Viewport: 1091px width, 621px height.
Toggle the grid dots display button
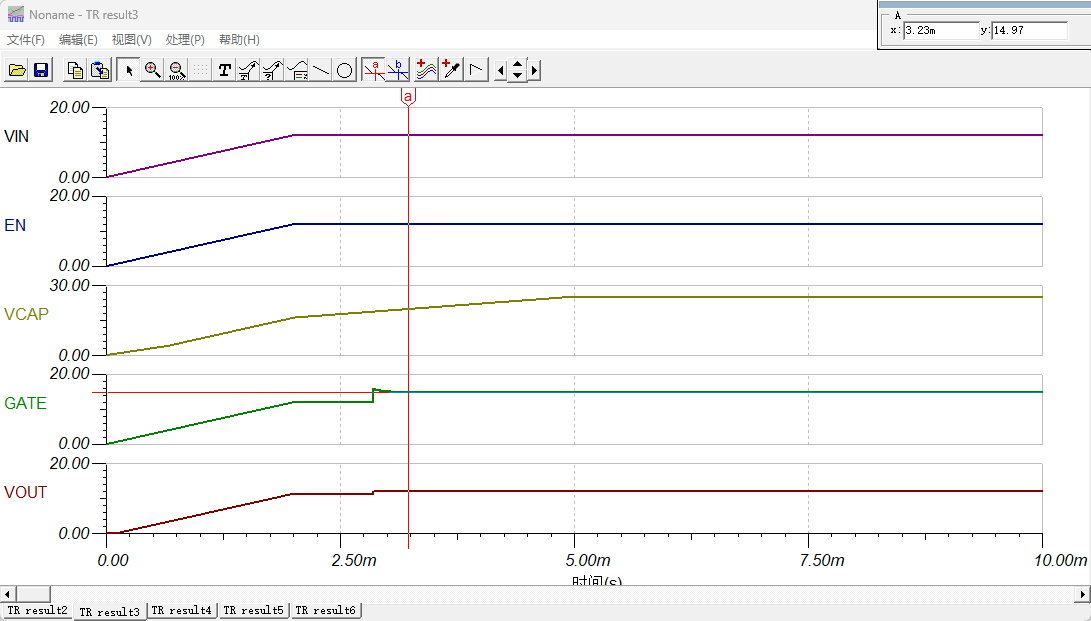click(200, 70)
